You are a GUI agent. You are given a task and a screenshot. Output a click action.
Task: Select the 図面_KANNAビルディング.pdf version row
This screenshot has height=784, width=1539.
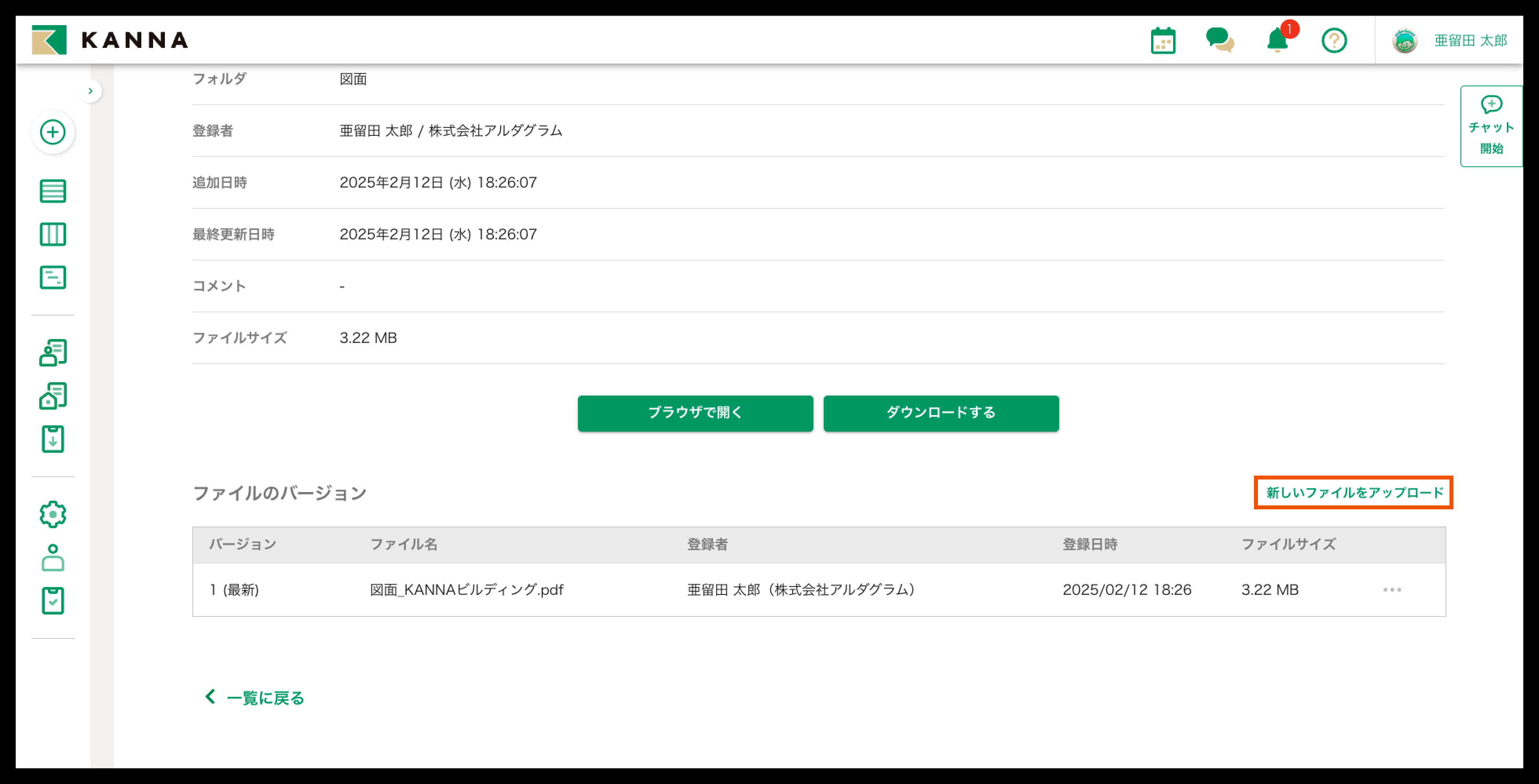(x=466, y=590)
